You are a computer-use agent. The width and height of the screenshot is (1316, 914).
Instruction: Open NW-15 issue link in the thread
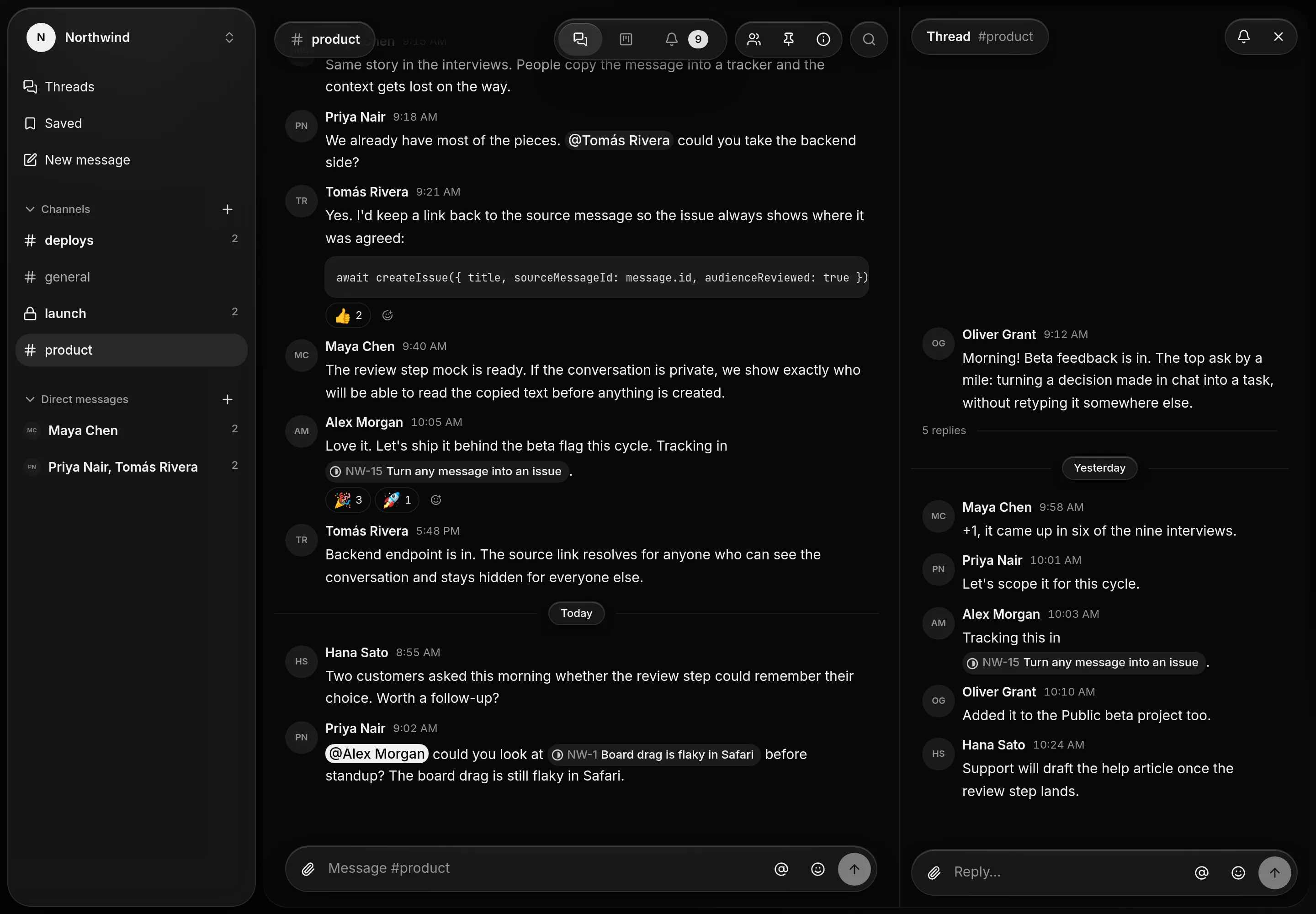[x=1083, y=663]
